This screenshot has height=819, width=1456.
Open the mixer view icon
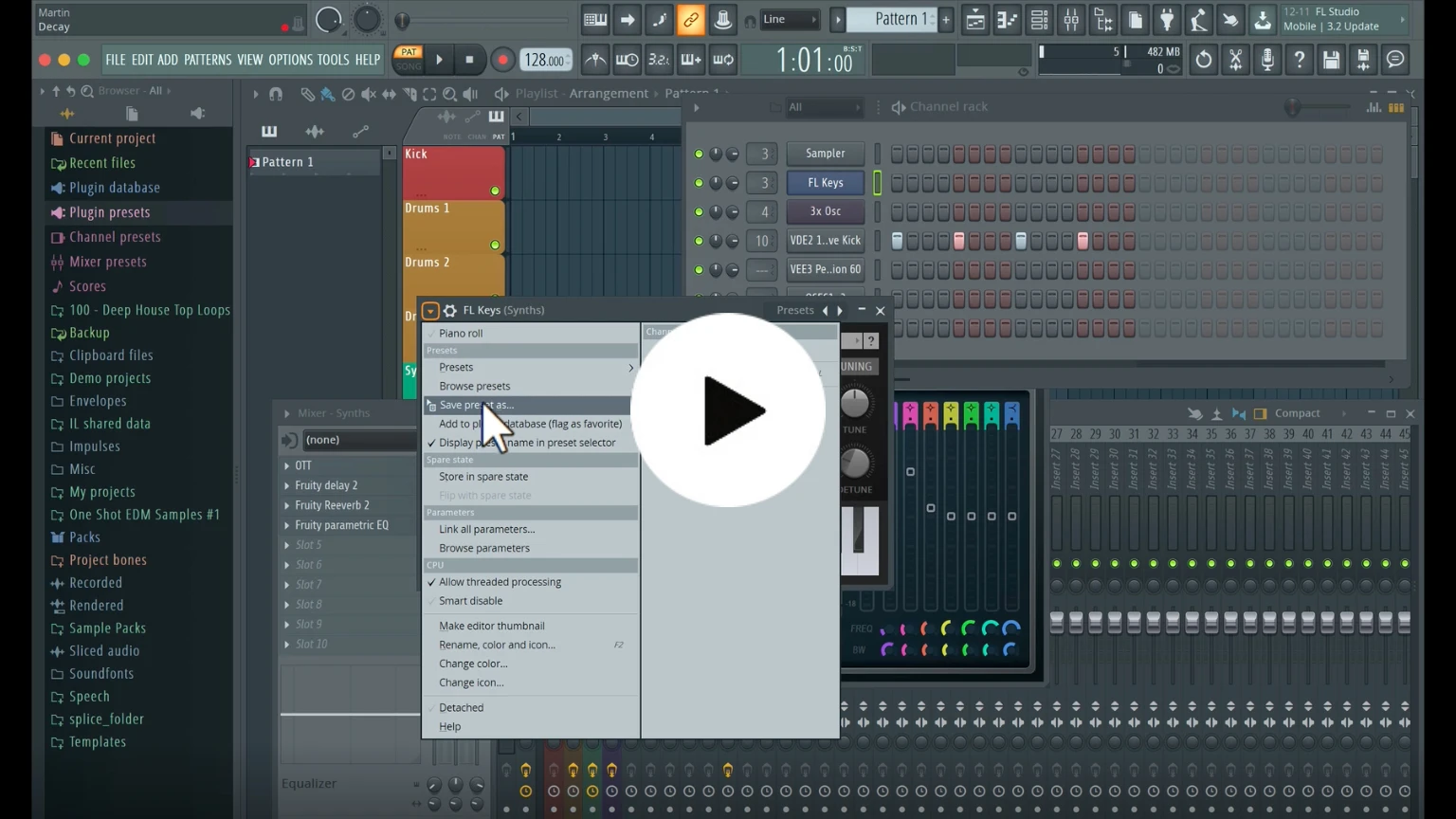point(1071,20)
